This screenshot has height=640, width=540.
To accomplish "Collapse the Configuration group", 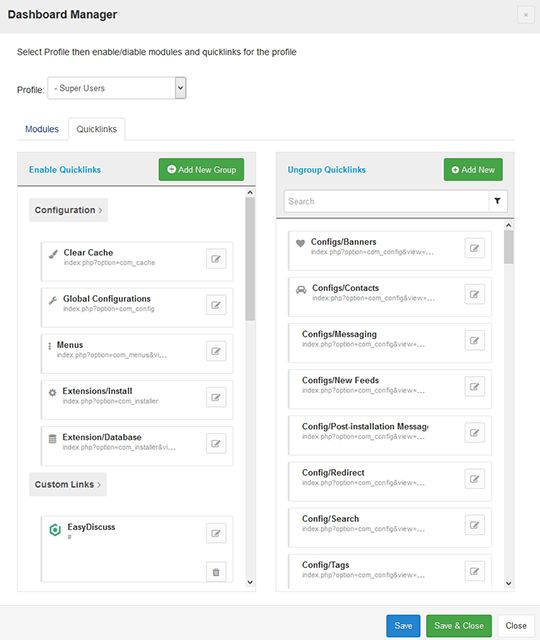I will click(x=68, y=210).
